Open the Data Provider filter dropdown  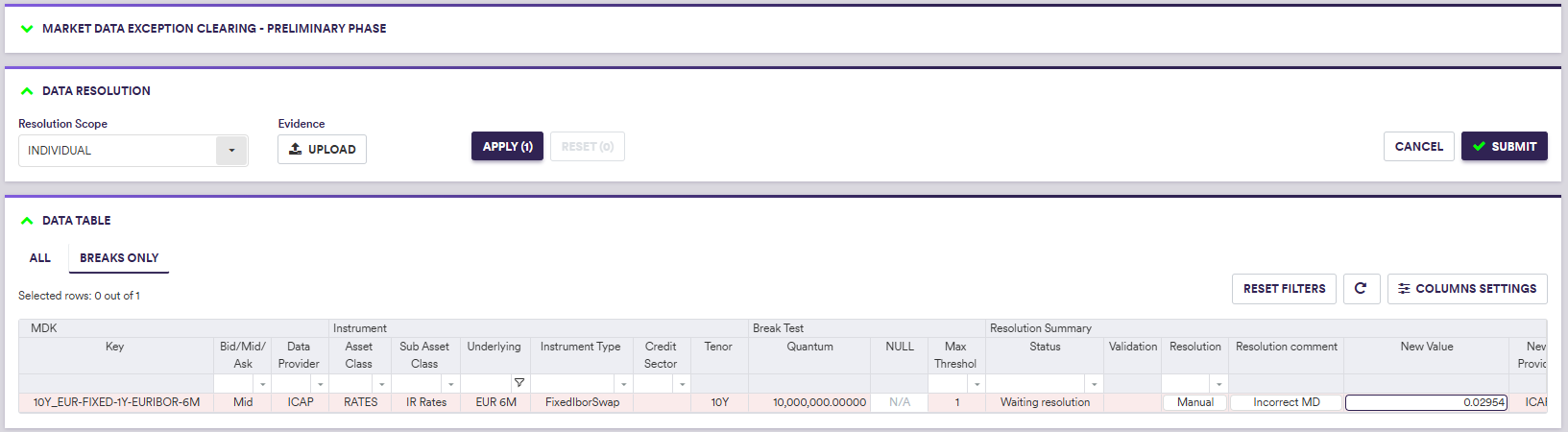(x=321, y=384)
